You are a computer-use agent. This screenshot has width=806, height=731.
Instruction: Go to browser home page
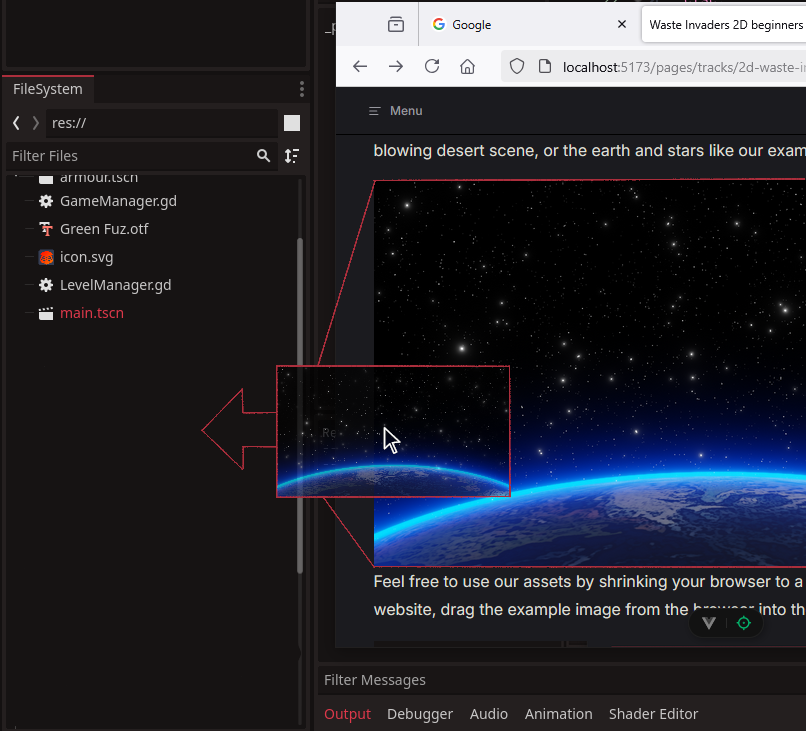click(x=467, y=66)
